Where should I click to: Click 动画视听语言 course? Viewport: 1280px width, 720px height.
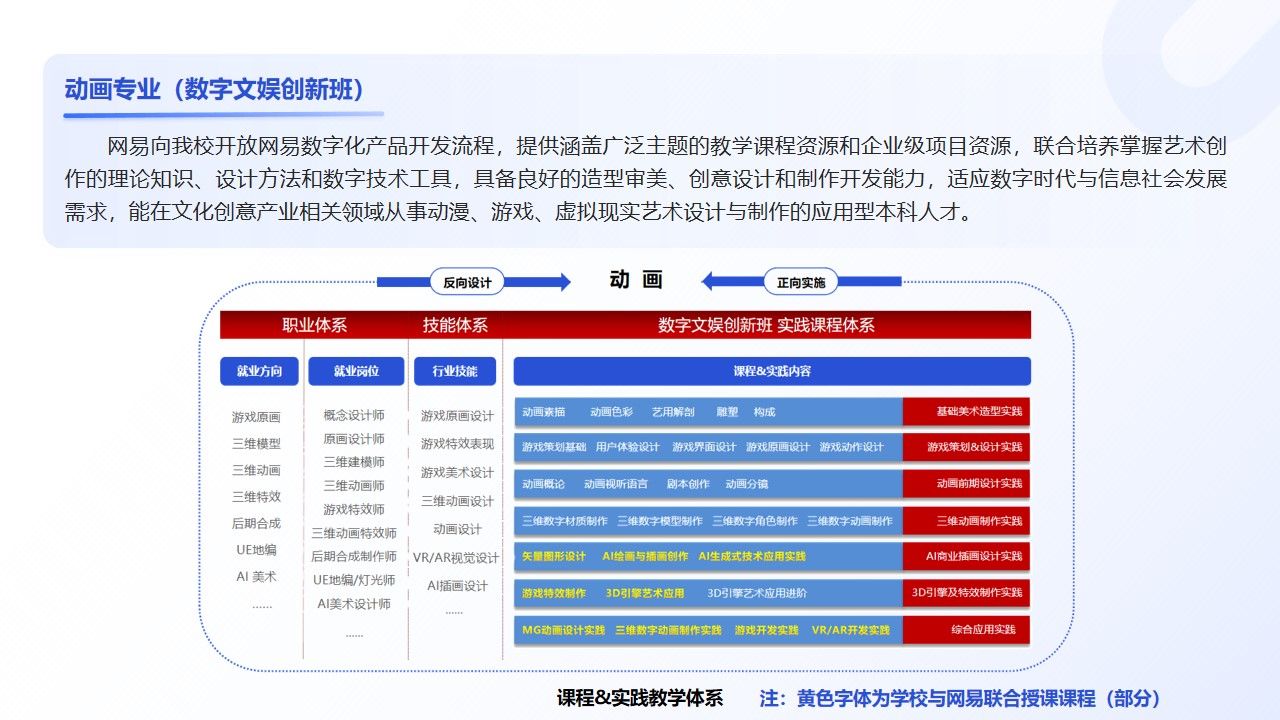pos(616,484)
